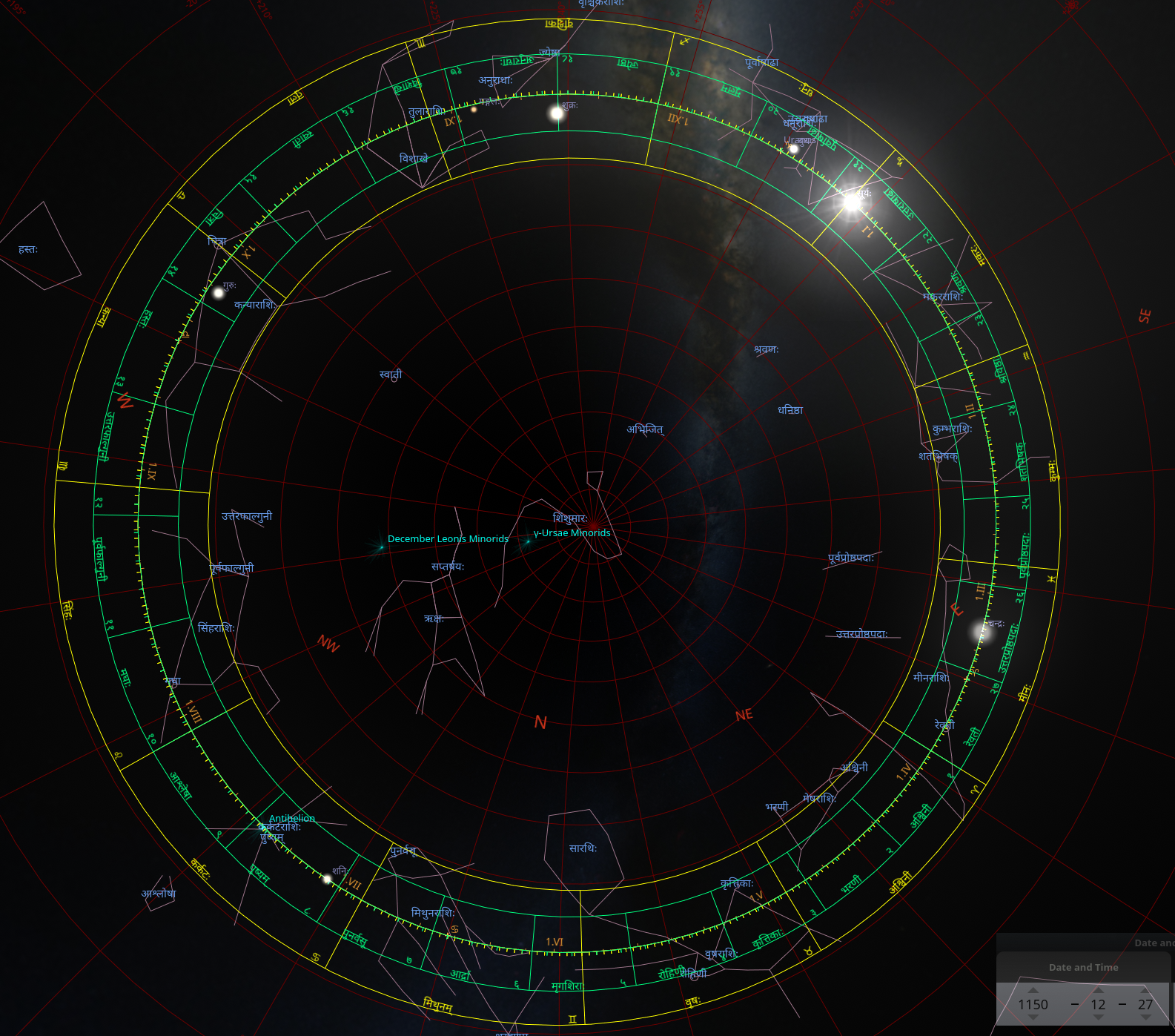Click the γ-Ursae Minorids radiant marker
The height and width of the screenshot is (1036, 1175).
pos(528,541)
